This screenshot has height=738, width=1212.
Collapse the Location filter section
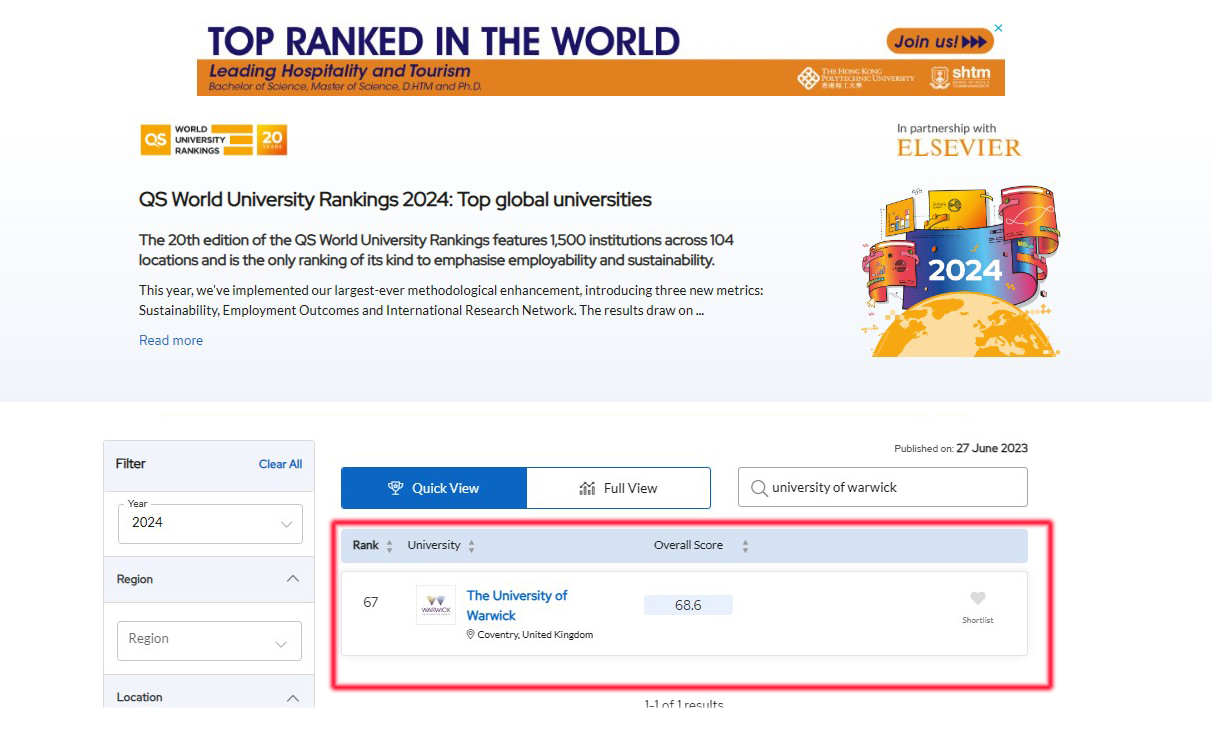[293, 697]
